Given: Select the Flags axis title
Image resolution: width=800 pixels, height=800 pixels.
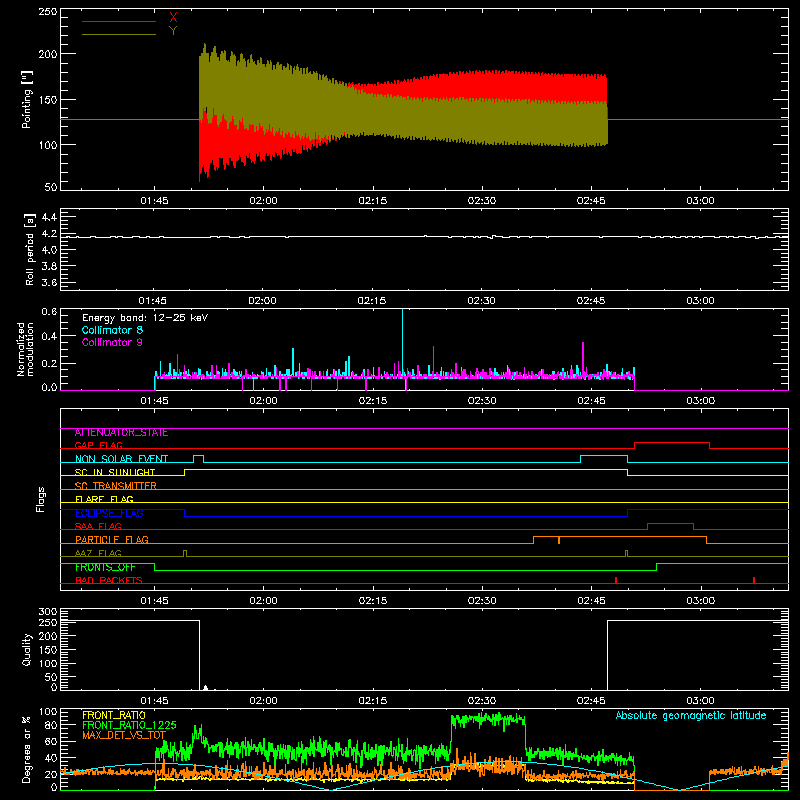Looking at the screenshot, I should 41,499.
